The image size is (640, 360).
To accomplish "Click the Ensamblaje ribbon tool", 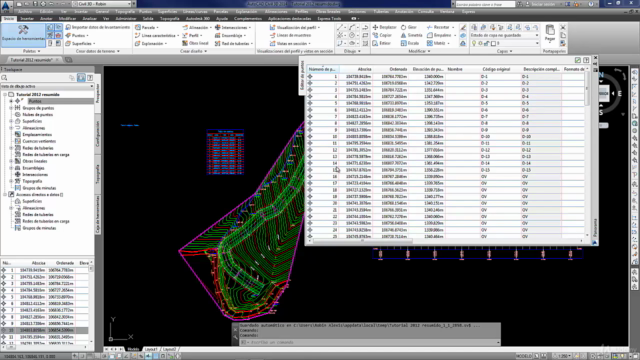I will (232, 36).
